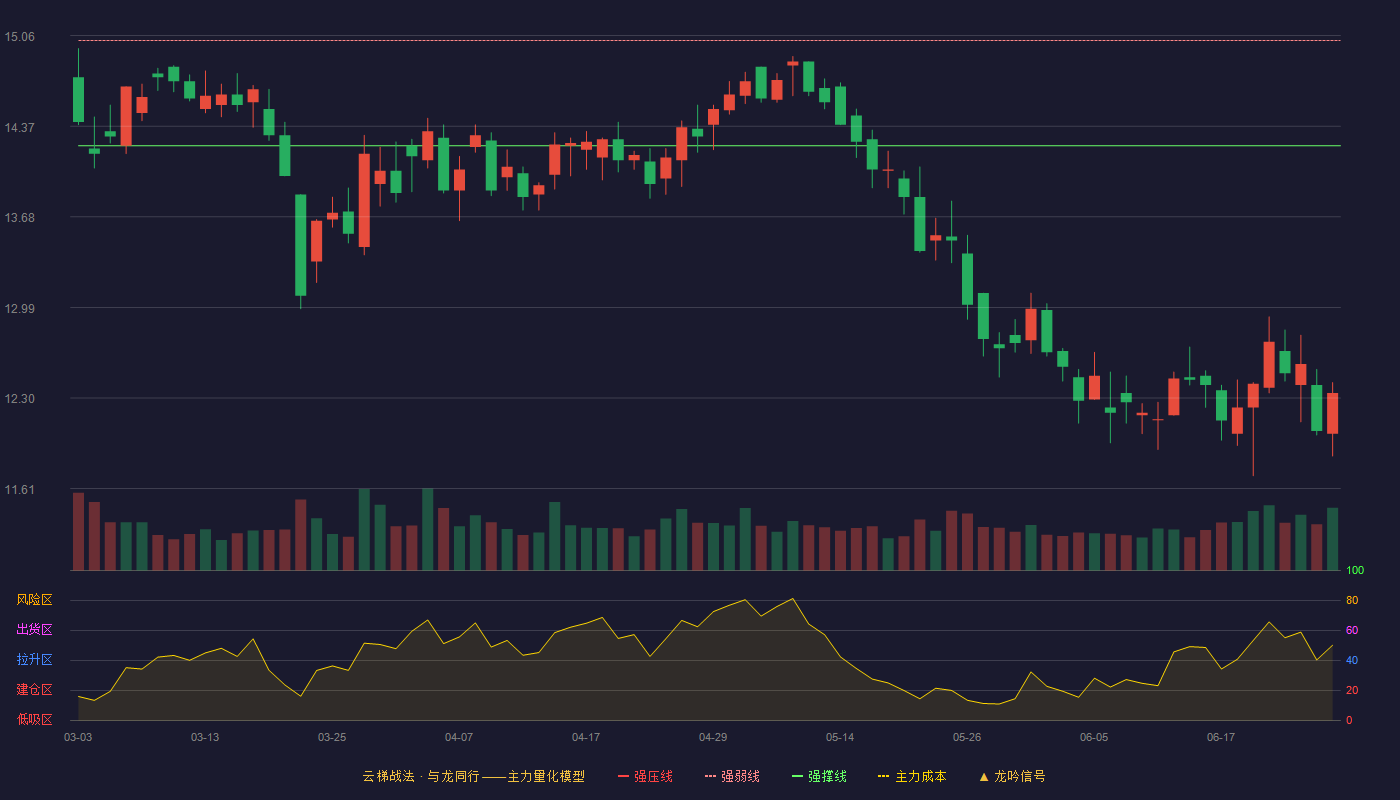Viewport: 1400px width, 800px height.
Task: Click the 80 indicator axis label
Action: click(1352, 601)
